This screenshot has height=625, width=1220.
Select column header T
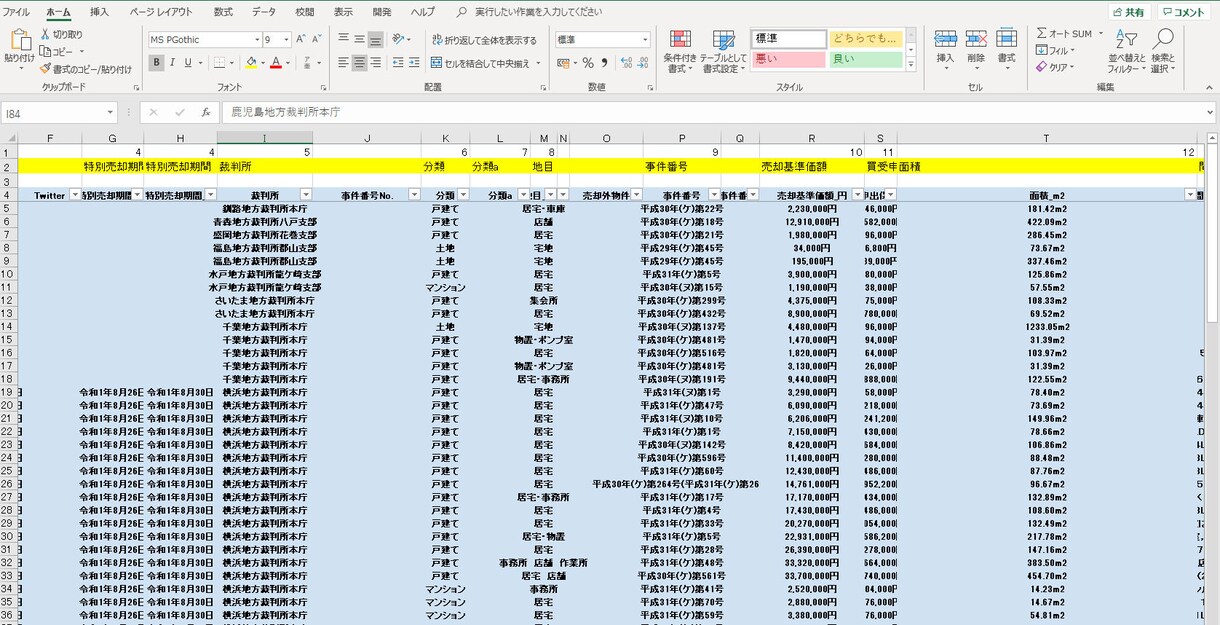pos(1046,138)
